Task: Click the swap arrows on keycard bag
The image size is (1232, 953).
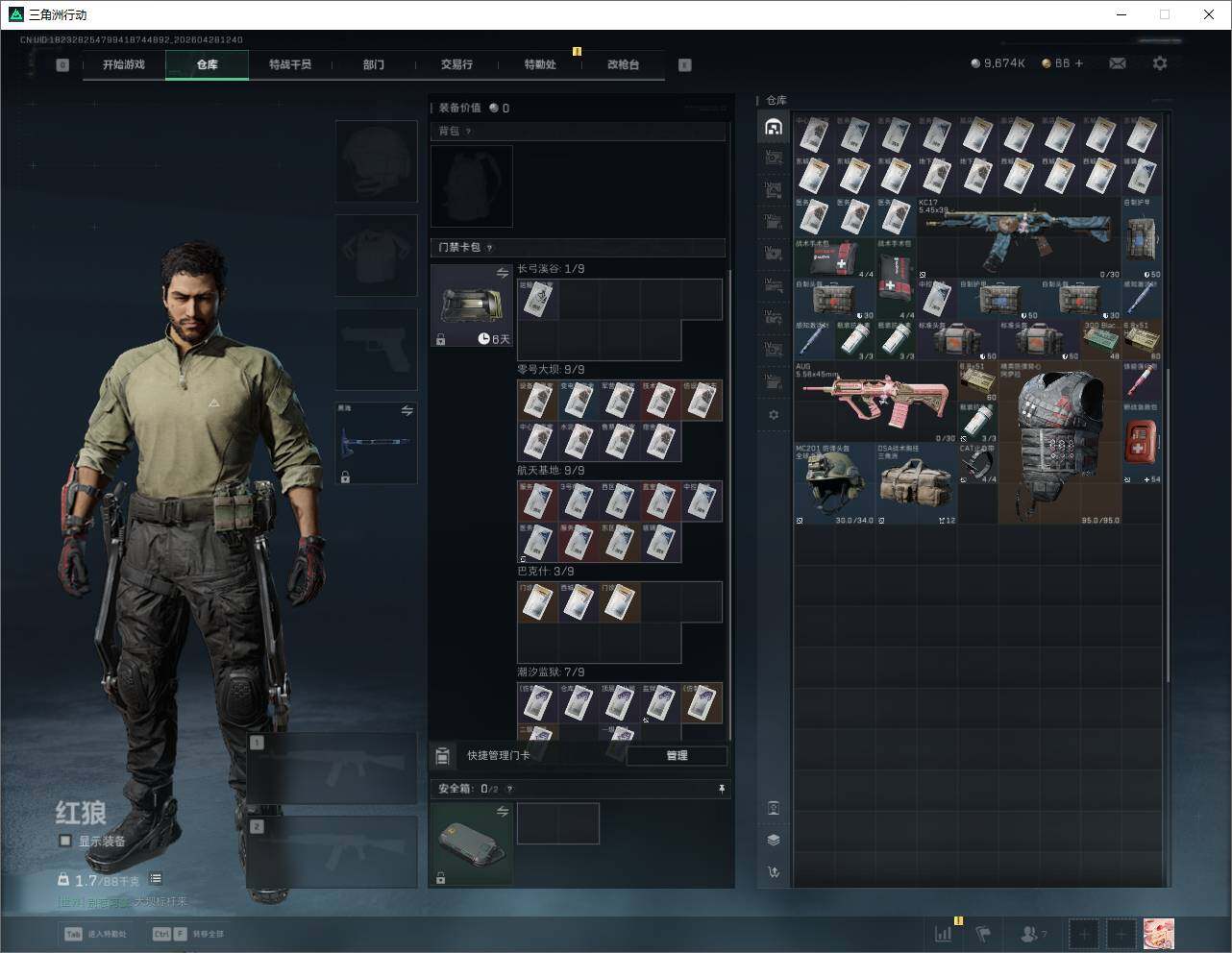Action: coord(503,274)
